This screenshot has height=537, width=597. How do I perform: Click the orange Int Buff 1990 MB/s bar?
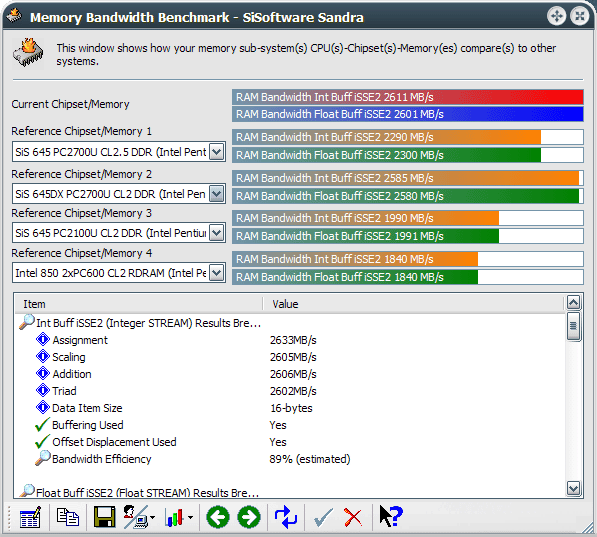point(408,218)
